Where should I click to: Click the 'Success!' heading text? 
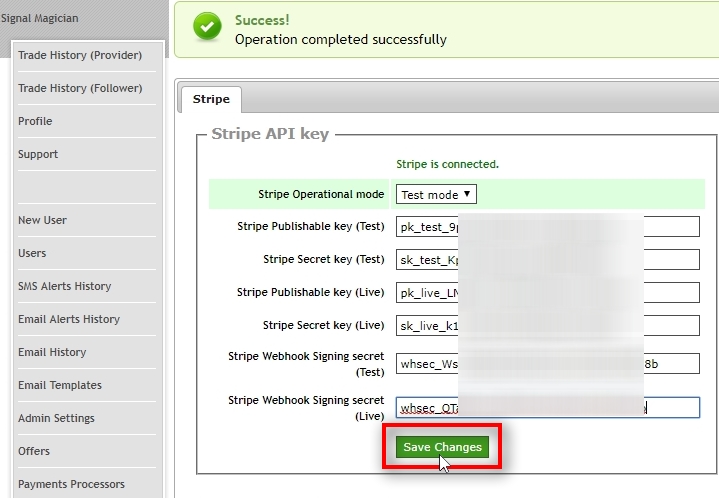262,20
